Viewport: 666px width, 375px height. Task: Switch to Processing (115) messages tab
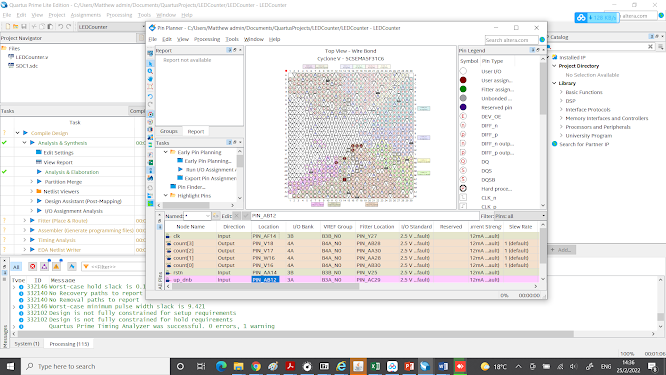[x=69, y=344]
